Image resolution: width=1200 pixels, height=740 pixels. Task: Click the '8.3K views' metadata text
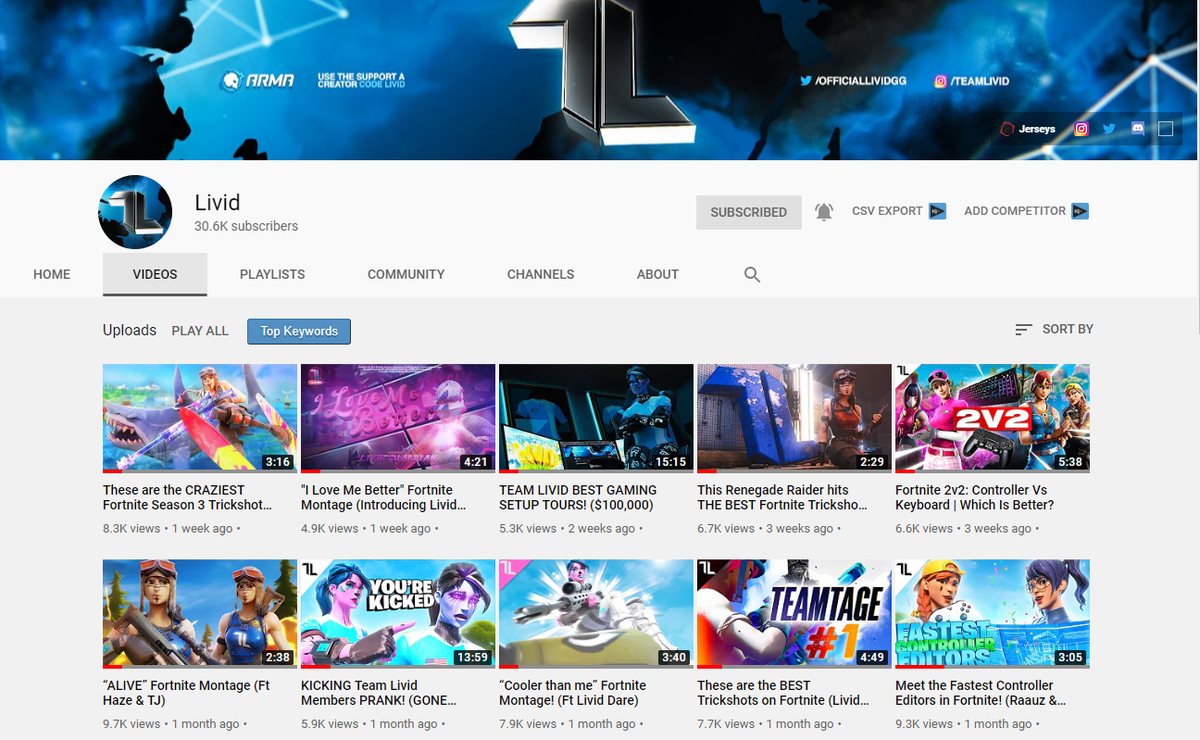click(x=131, y=528)
